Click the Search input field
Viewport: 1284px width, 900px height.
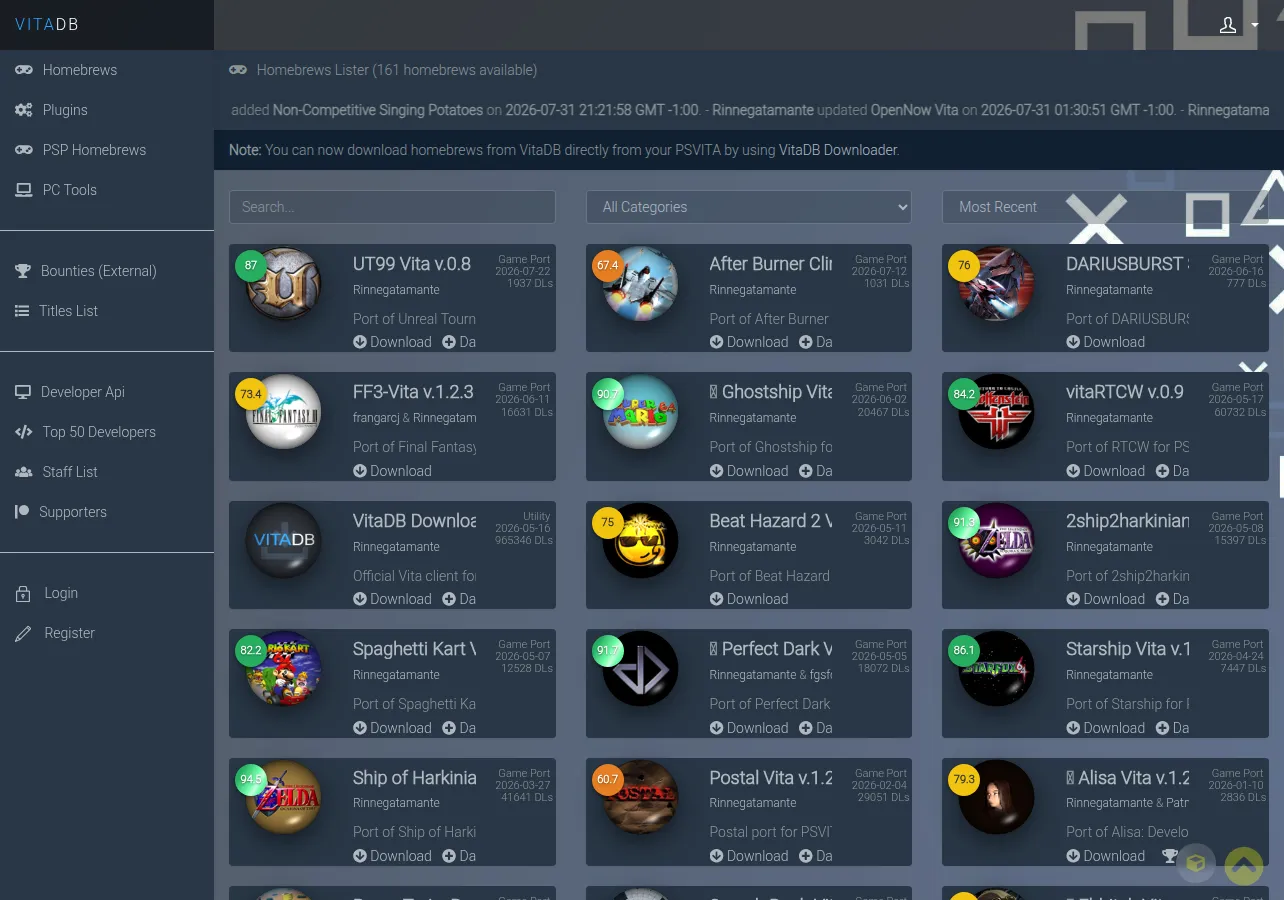tap(392, 207)
